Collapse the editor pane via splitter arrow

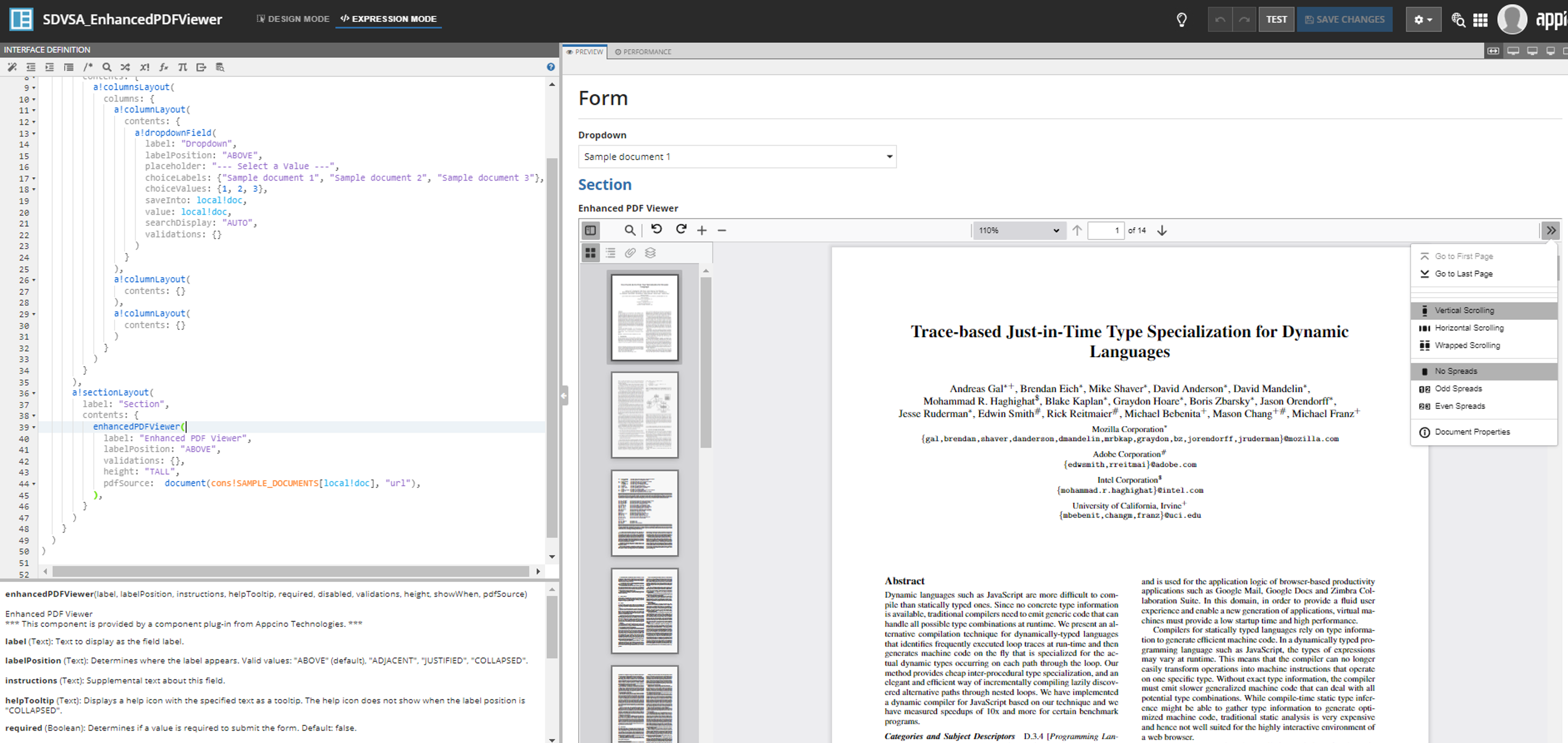[564, 395]
